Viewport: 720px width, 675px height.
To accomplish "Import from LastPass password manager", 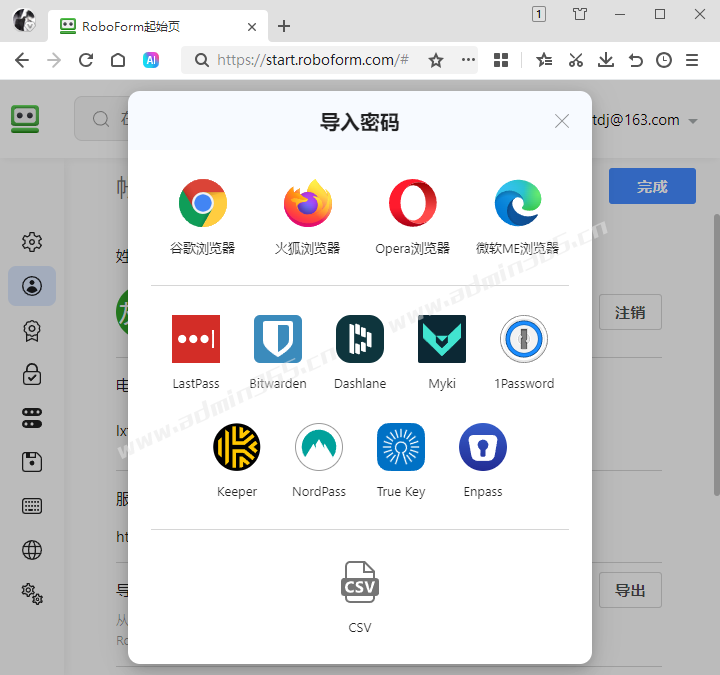I will [196, 339].
